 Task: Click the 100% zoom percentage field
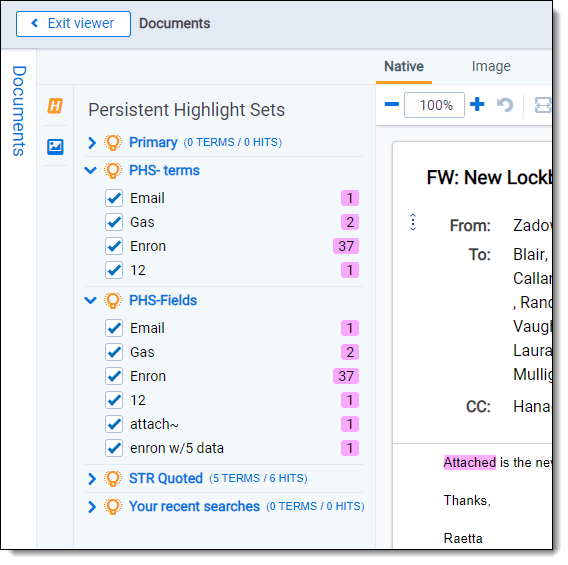tap(434, 105)
